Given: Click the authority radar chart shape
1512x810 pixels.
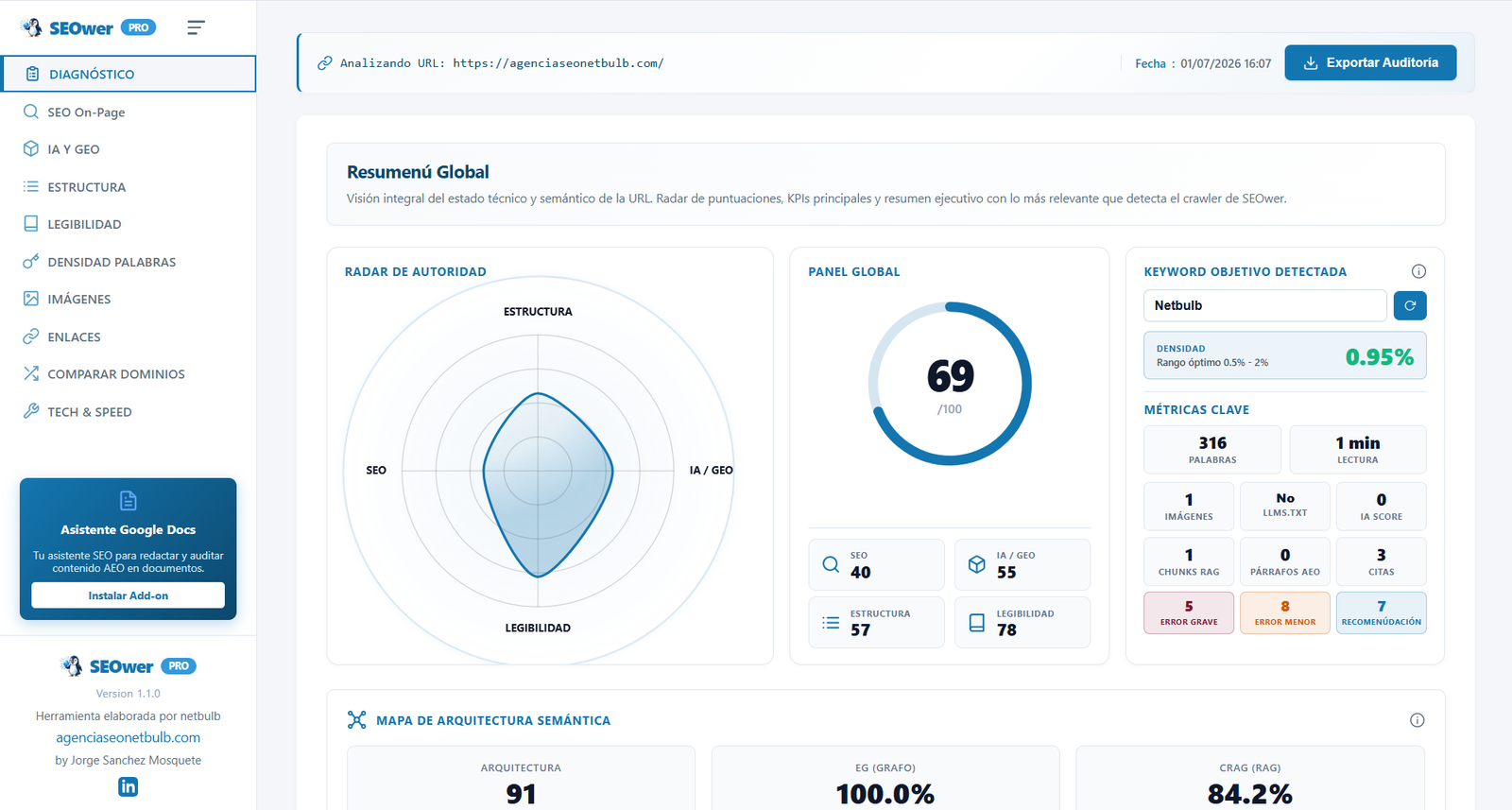Looking at the screenshot, I should click(547, 485).
